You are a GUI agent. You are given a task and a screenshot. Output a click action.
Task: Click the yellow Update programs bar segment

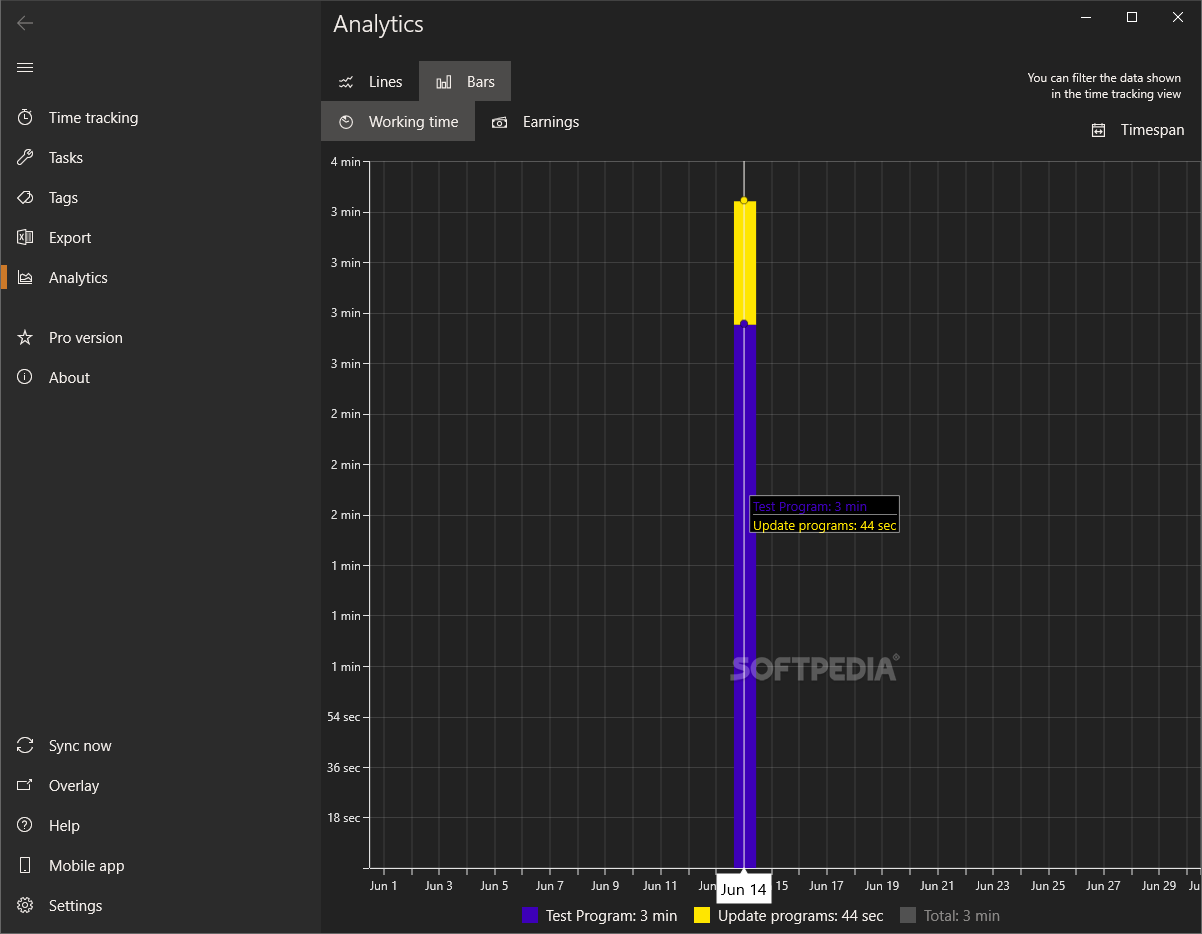point(745,262)
